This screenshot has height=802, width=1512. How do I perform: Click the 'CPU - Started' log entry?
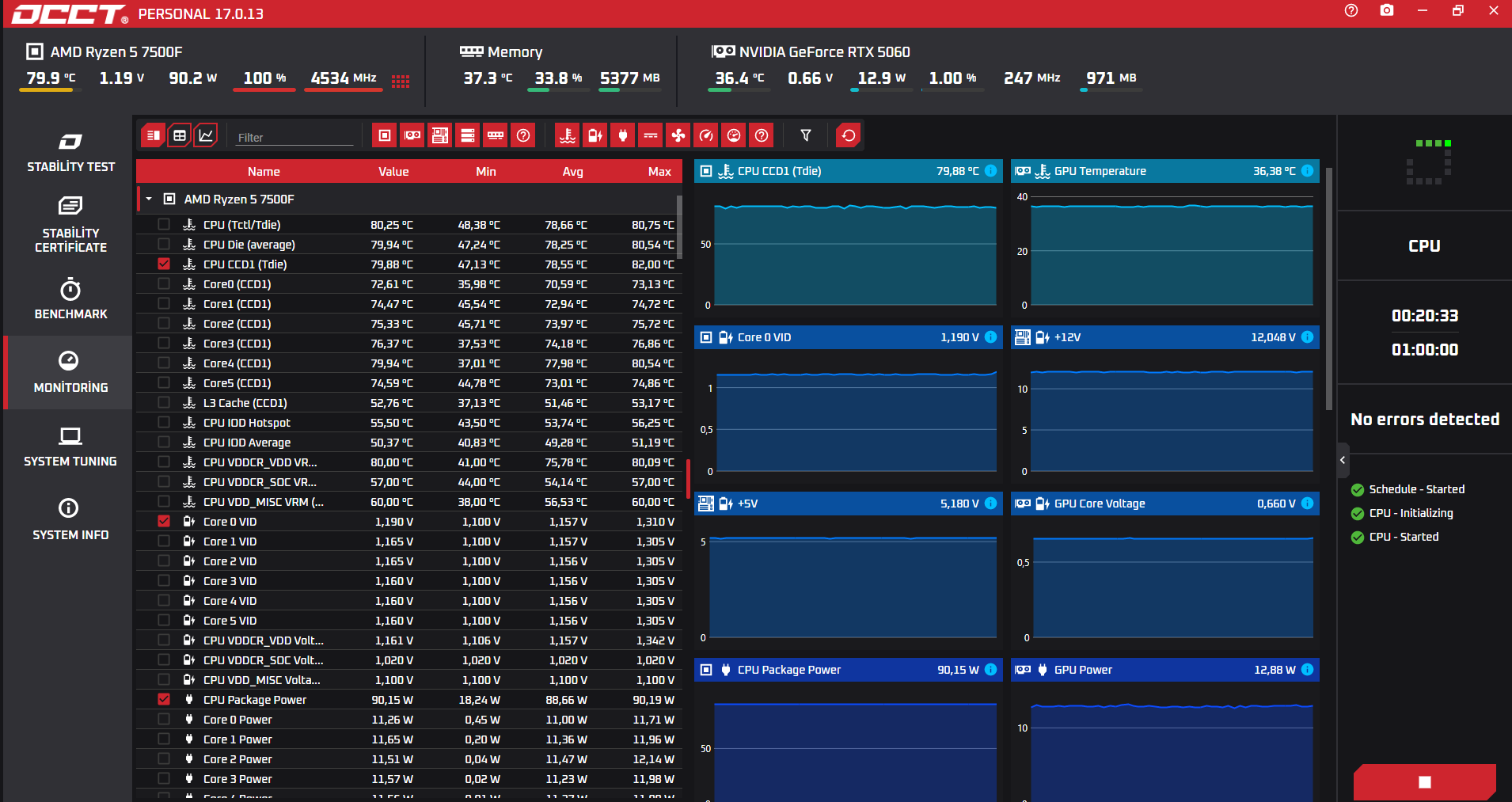[1404, 537]
